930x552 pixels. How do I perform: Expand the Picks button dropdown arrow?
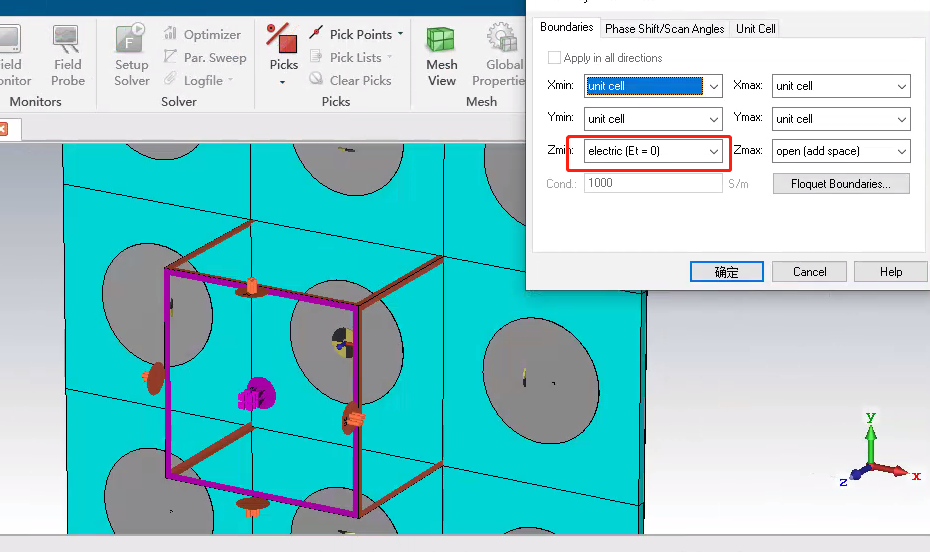click(283, 82)
